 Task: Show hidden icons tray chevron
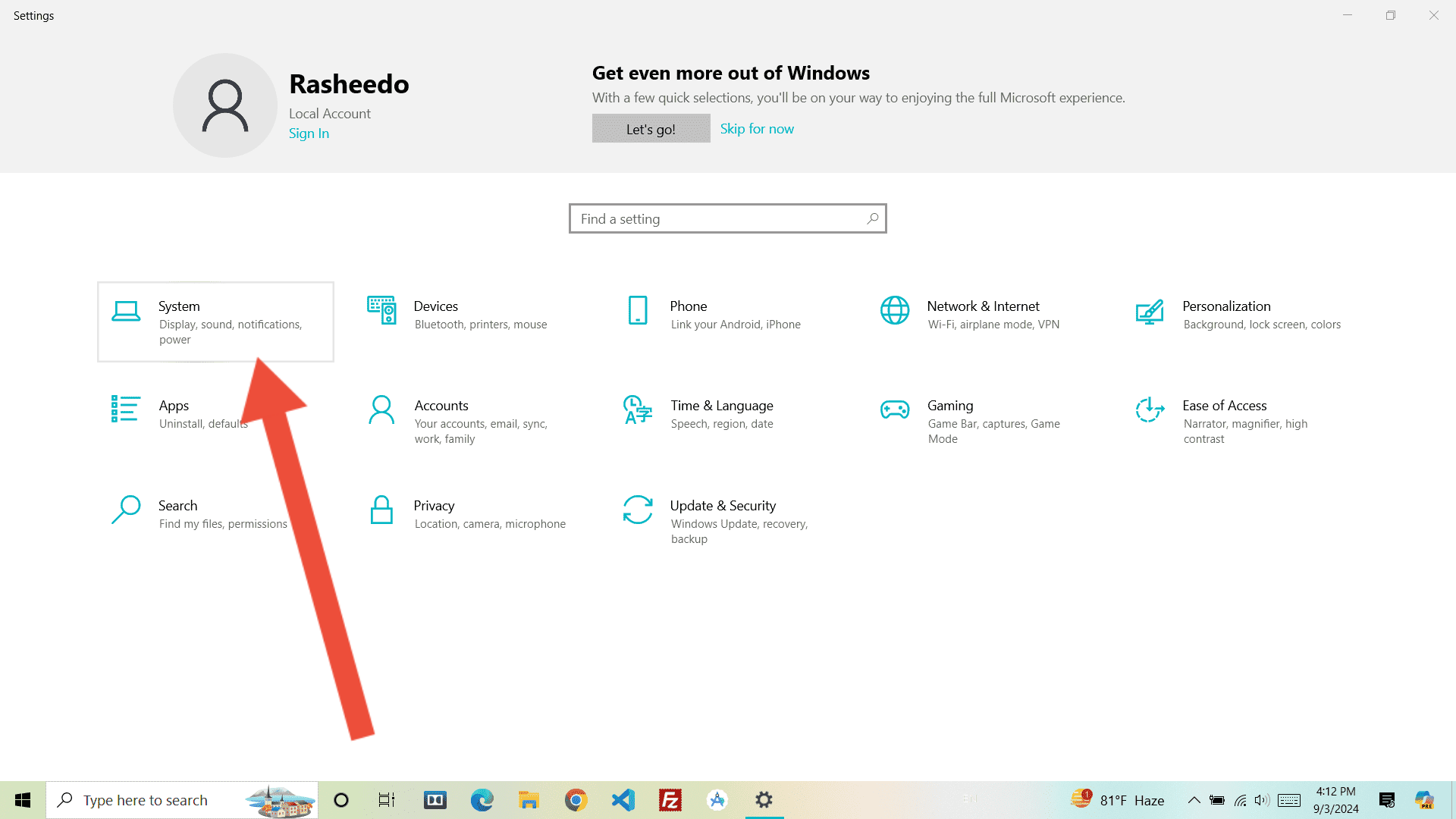tap(1194, 800)
